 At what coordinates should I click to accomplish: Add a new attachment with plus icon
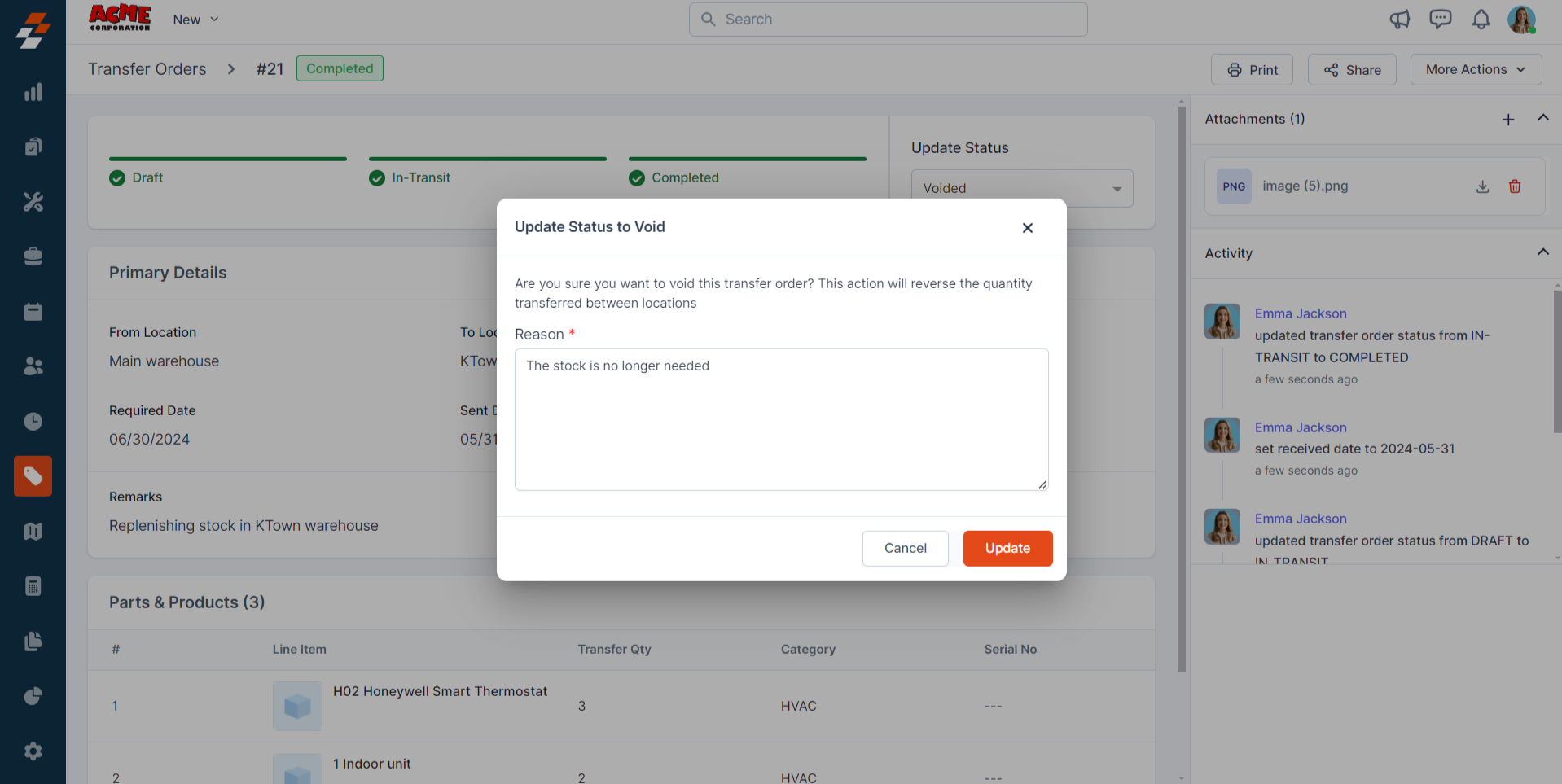coord(1508,120)
